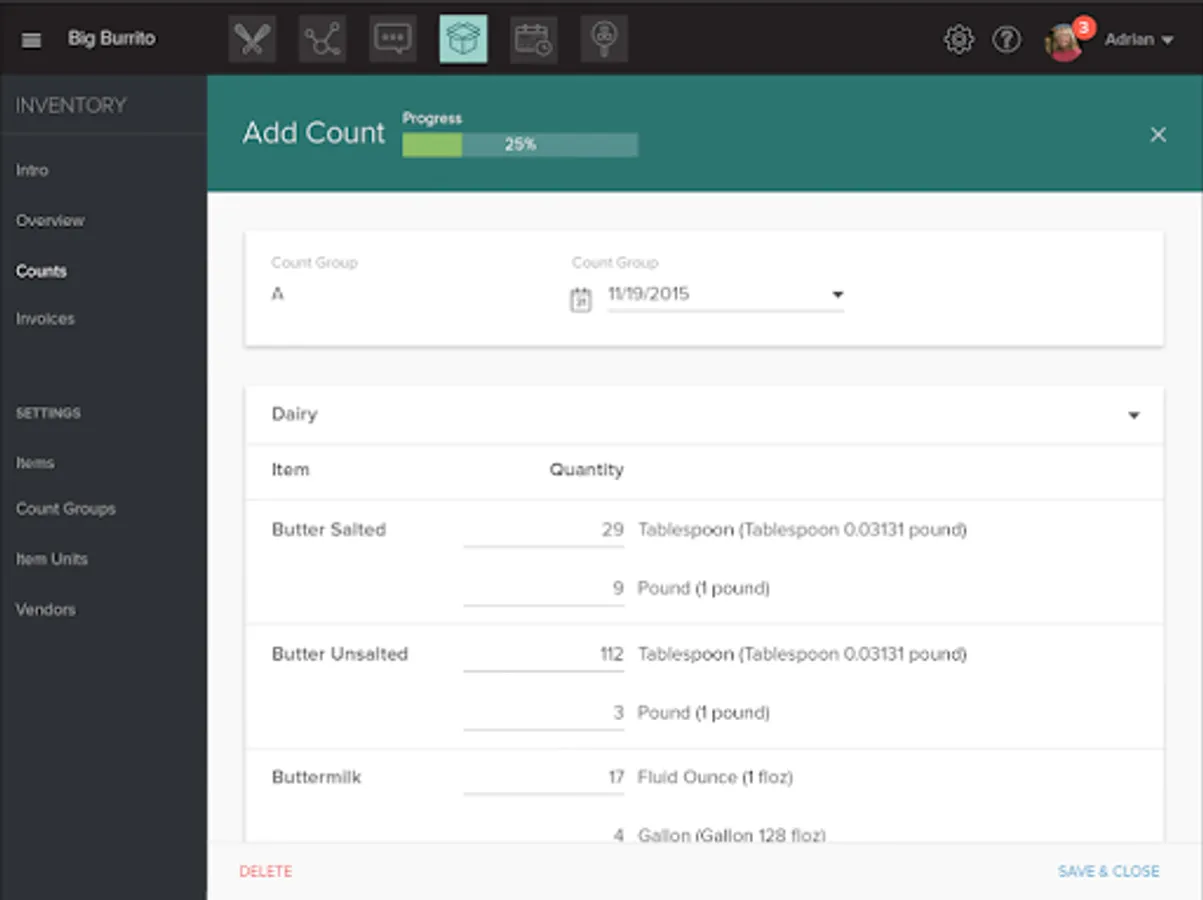Click the DELETE button
The width and height of the screenshot is (1203, 900).
(266, 872)
